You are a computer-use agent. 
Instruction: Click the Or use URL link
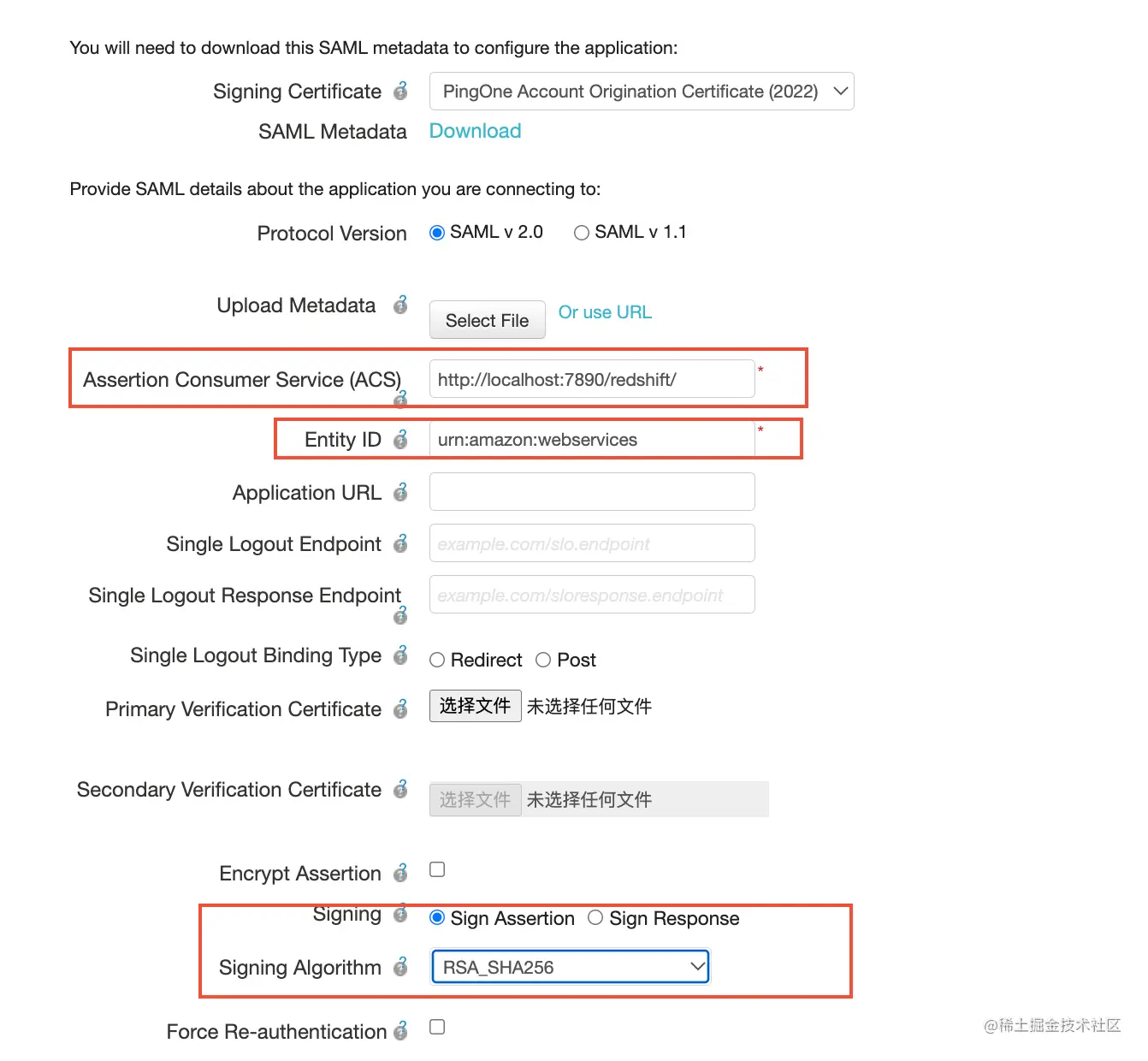click(x=605, y=312)
